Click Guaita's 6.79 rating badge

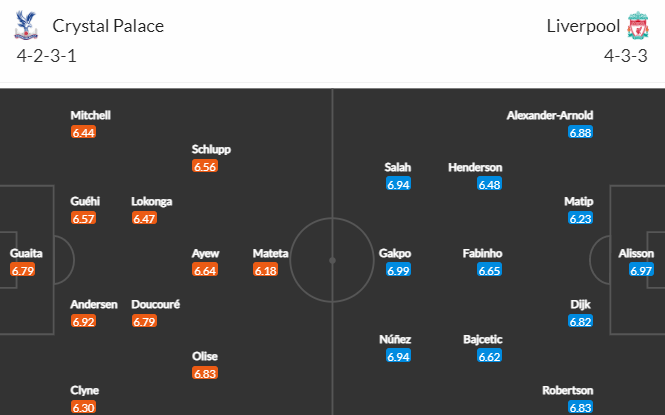click(22, 270)
